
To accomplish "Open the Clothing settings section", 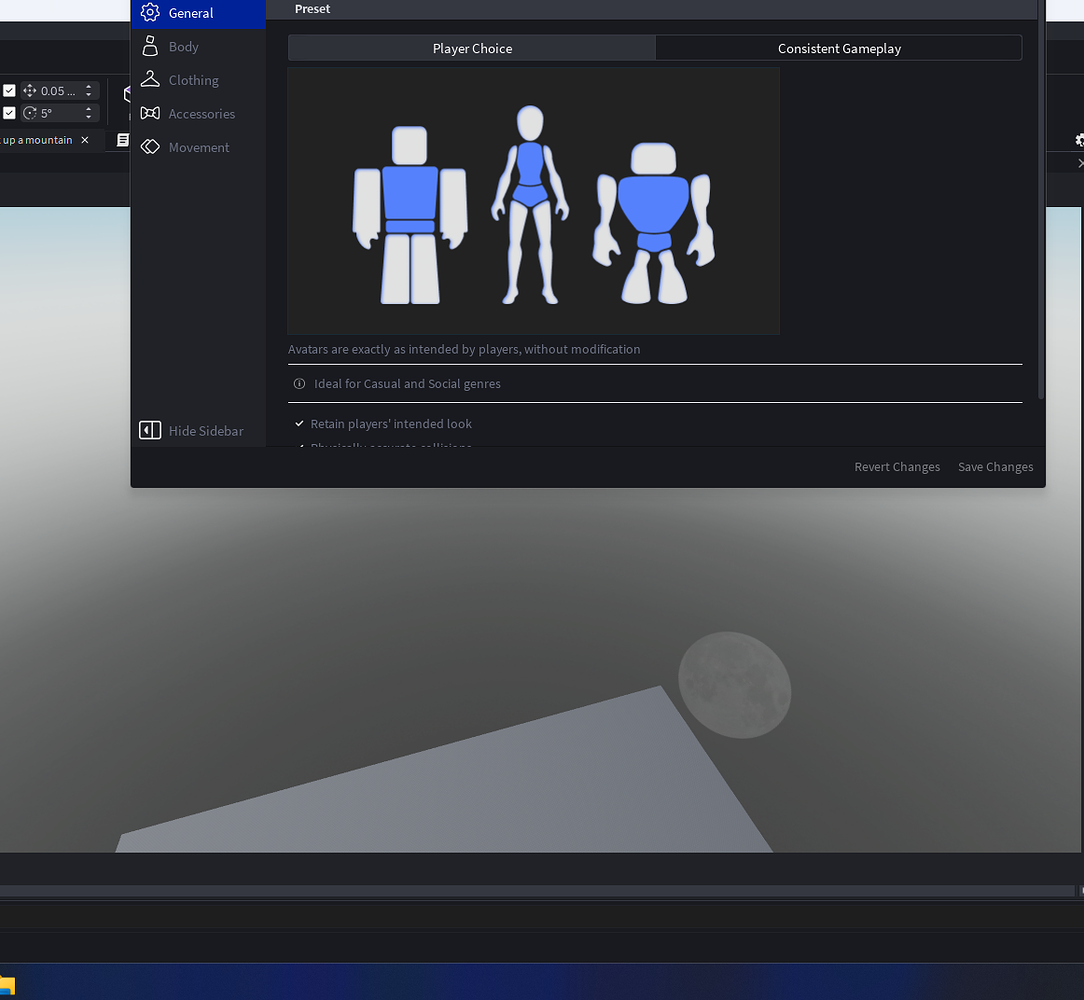I will click(198, 80).
